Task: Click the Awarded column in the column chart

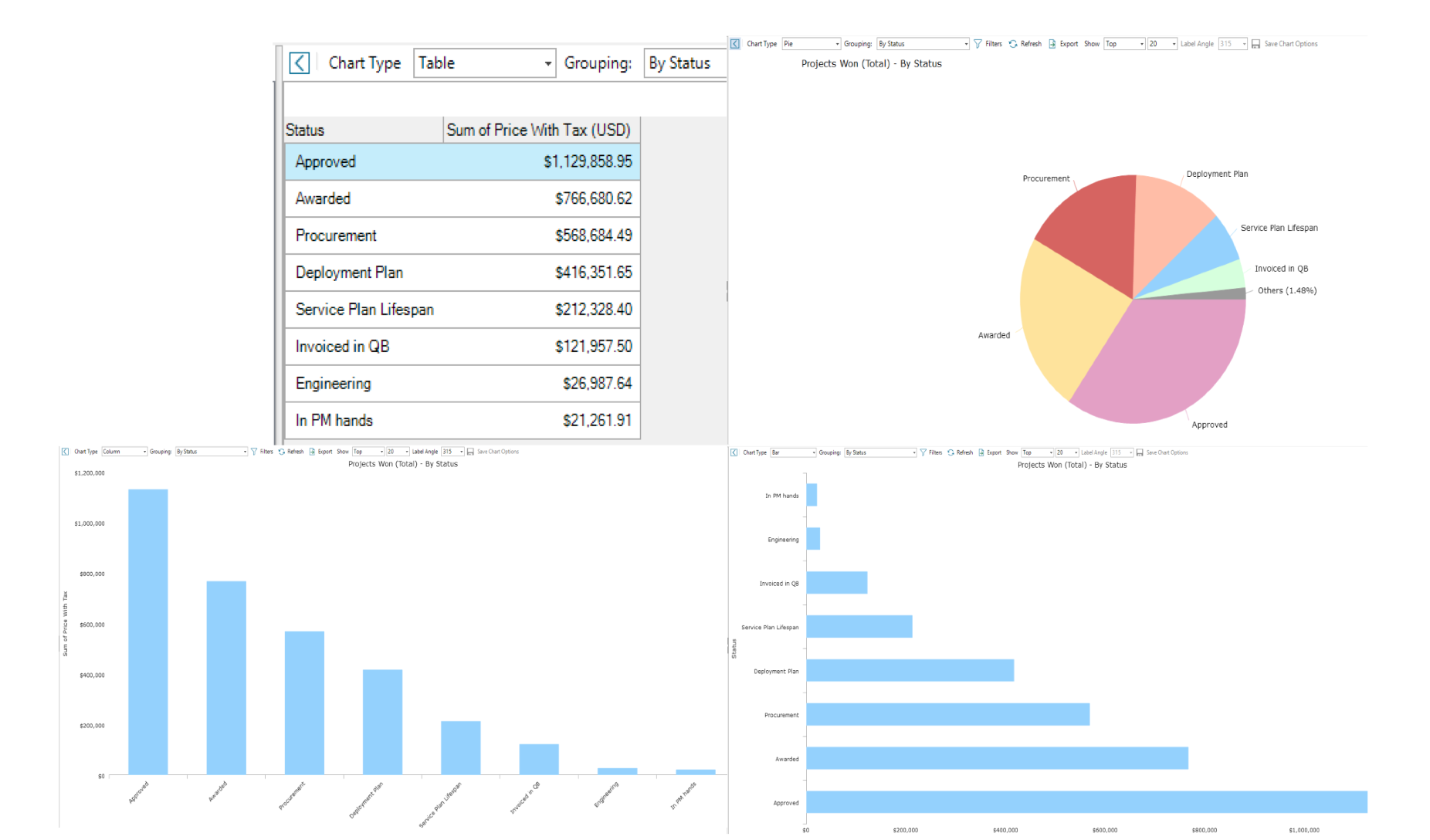Action: pos(226,678)
